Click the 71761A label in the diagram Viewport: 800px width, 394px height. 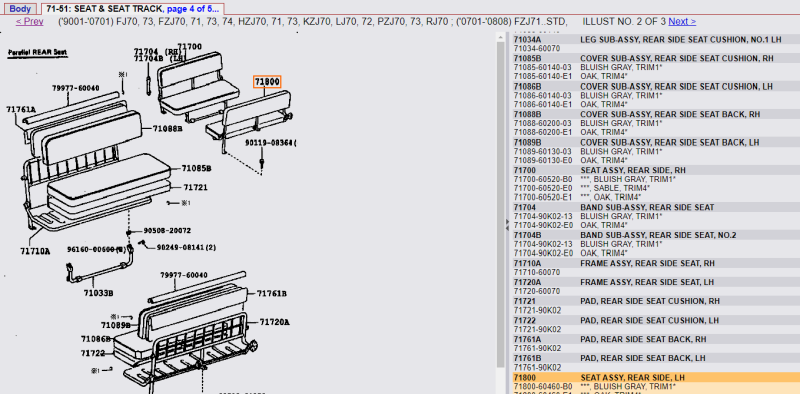(21, 109)
